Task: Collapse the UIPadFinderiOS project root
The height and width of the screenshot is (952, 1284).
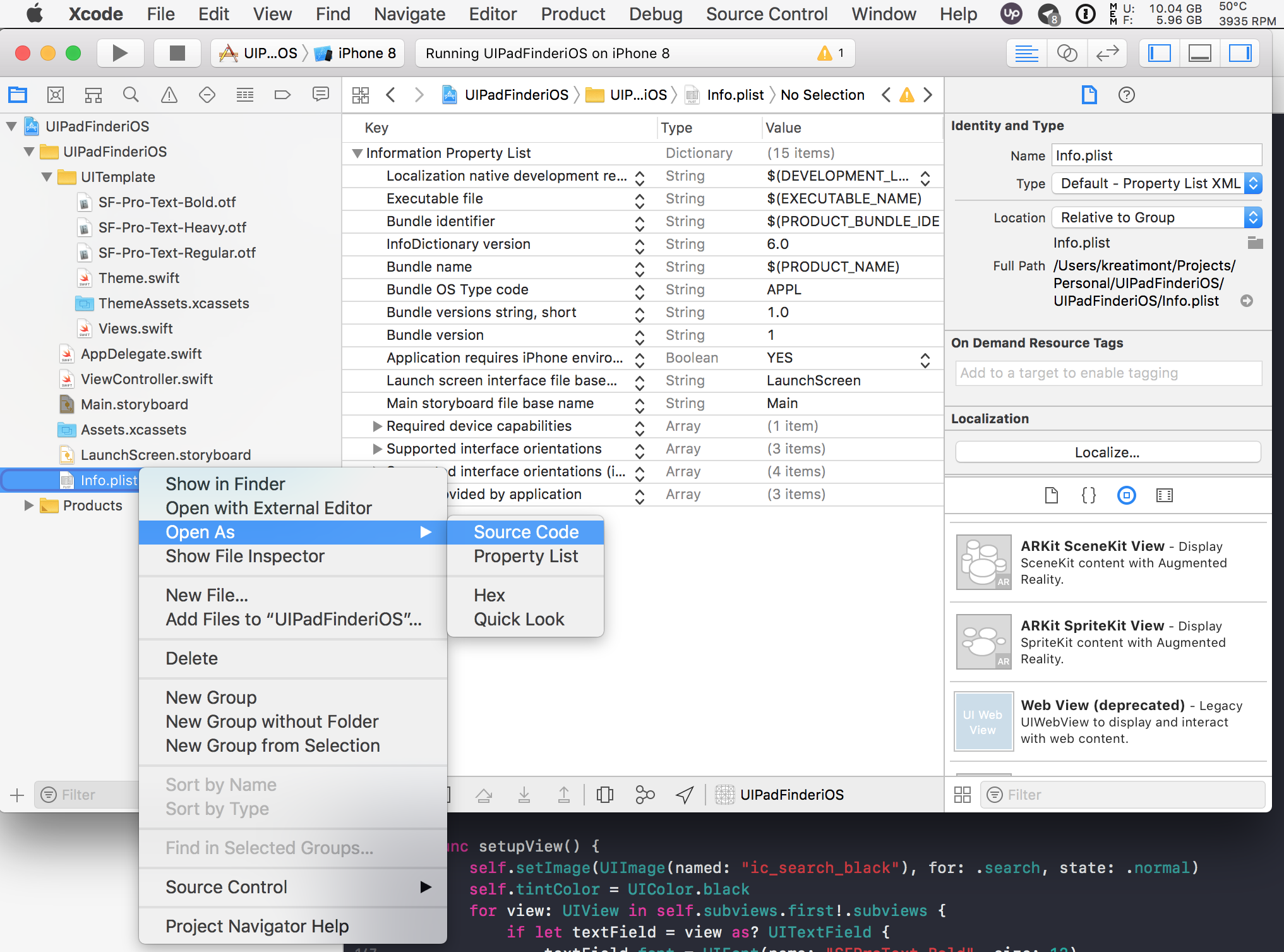Action: pyautogui.click(x=11, y=126)
